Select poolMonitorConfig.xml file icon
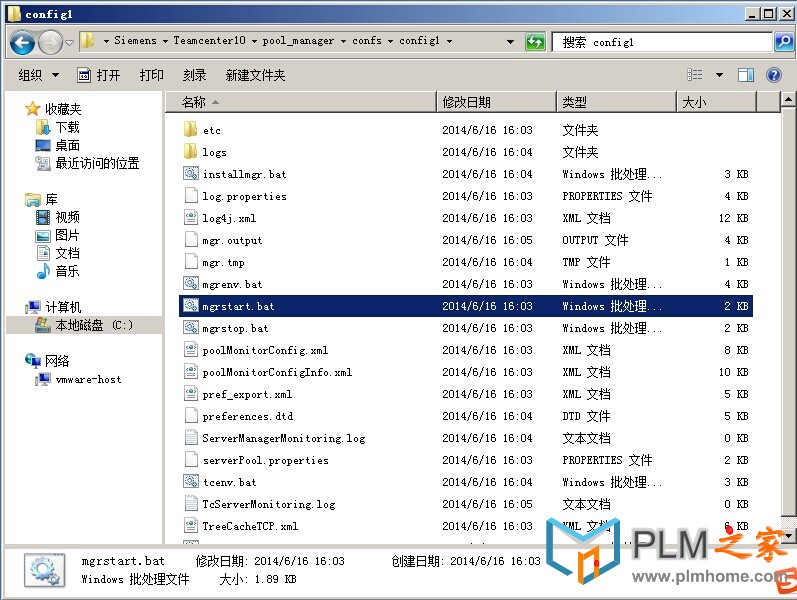Image resolution: width=797 pixels, height=600 pixels. [x=191, y=349]
